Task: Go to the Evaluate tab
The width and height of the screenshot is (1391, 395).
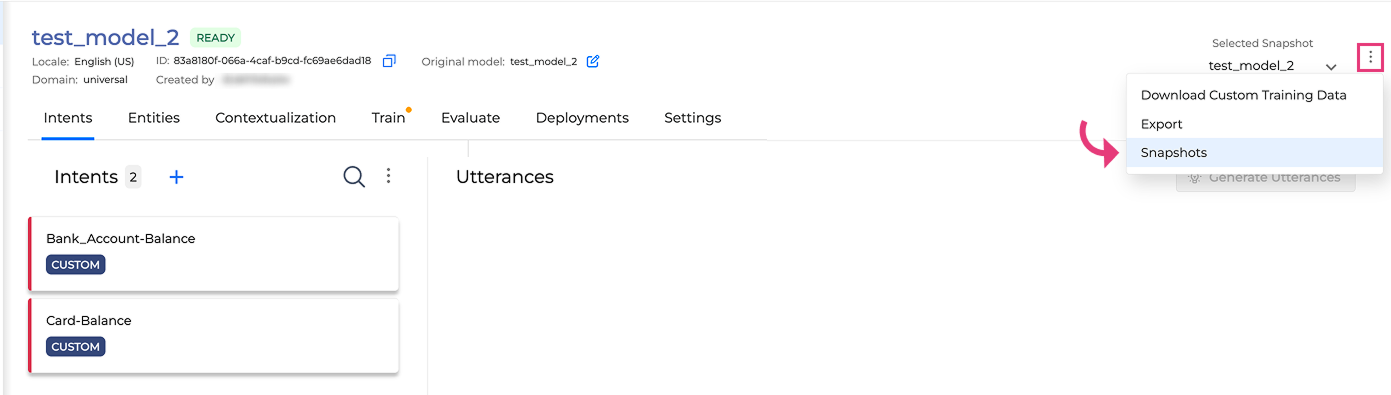Action: (471, 118)
